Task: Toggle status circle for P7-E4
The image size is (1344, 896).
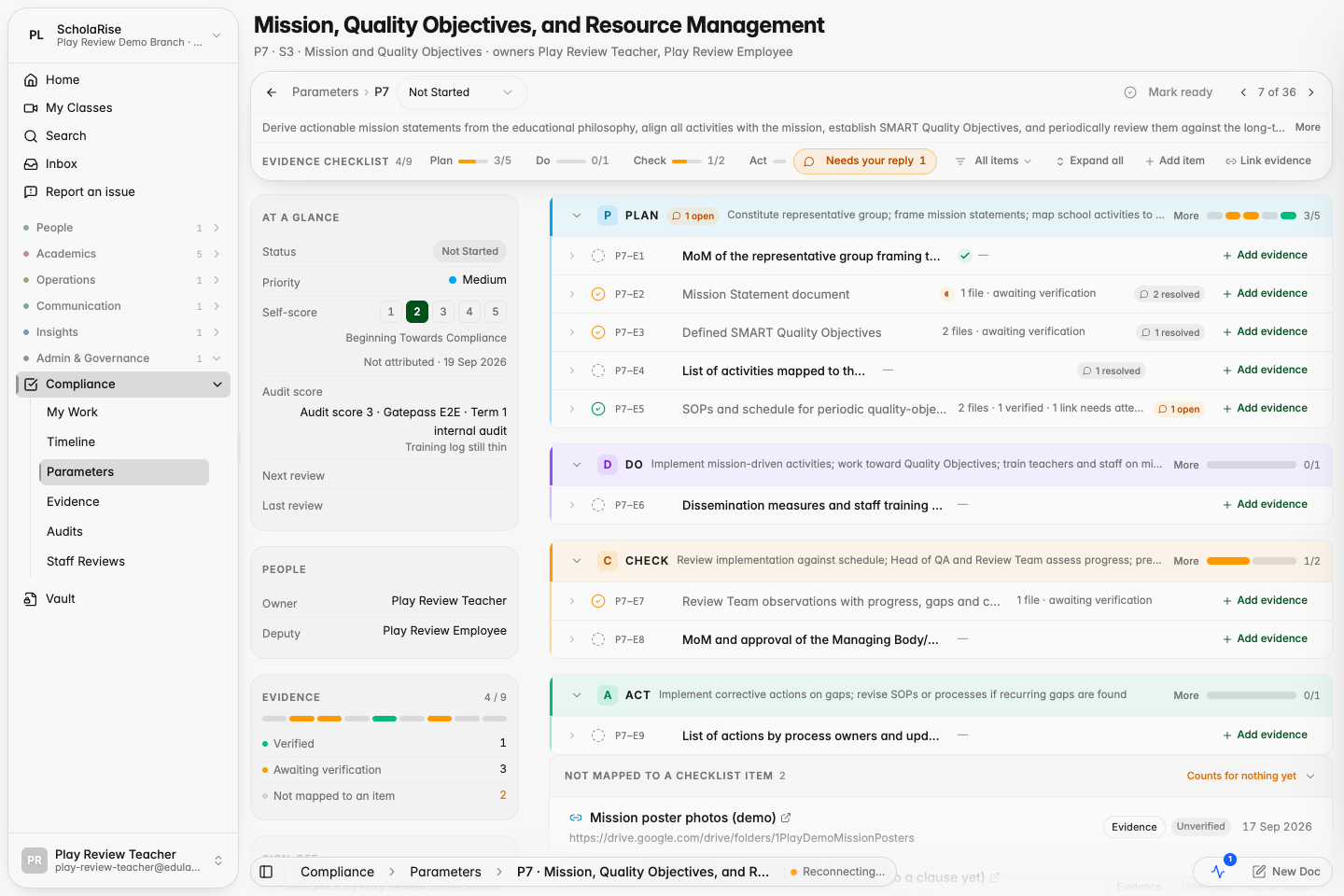Action: (598, 371)
